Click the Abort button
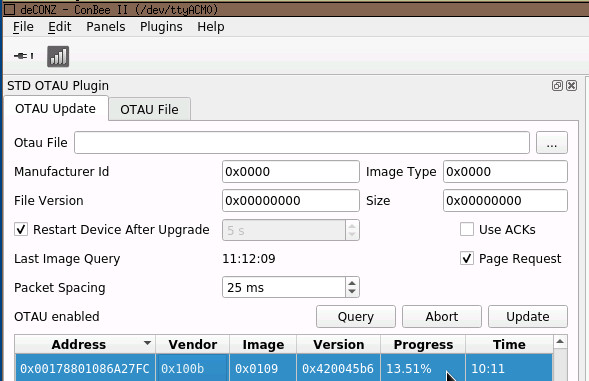This screenshot has height=381, width=589. (442, 316)
